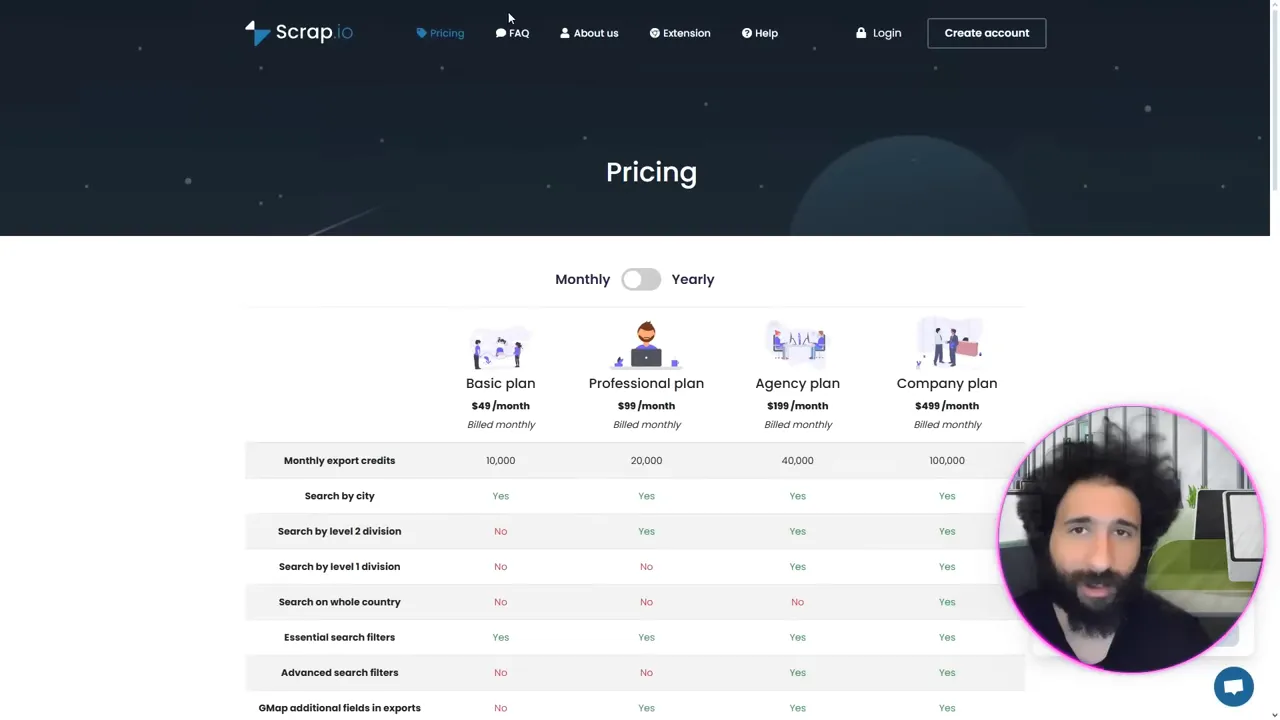The width and height of the screenshot is (1280, 720).
Task: Click the Company plan heading
Action: click(947, 383)
